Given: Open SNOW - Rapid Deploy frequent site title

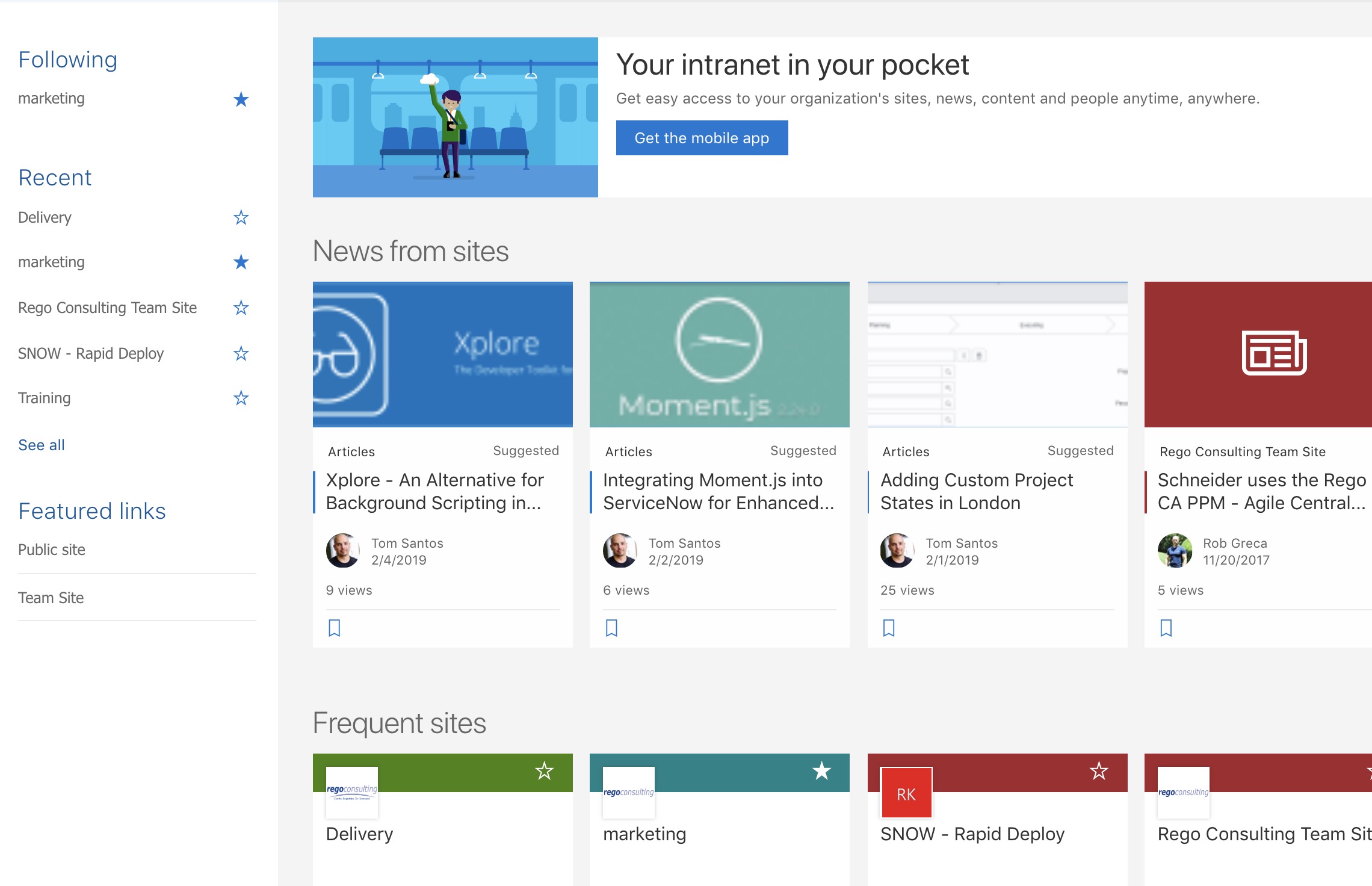Looking at the screenshot, I should pyautogui.click(x=972, y=834).
